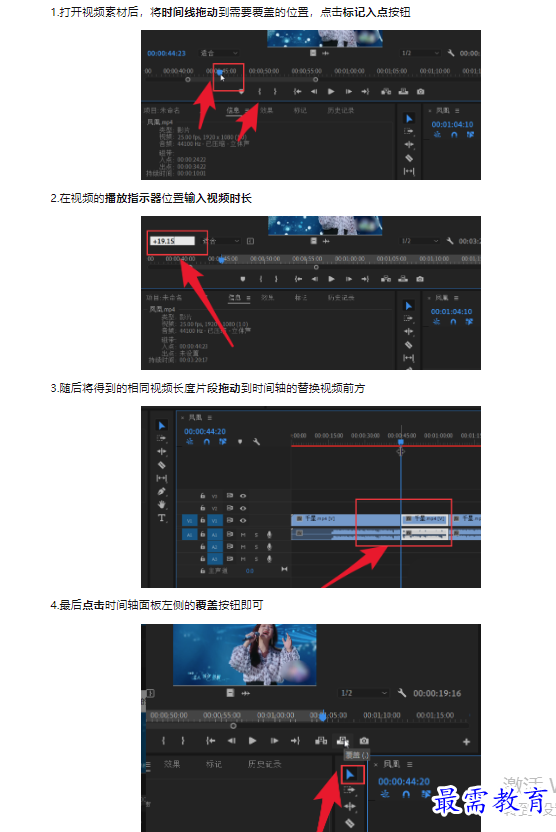
Task: Select the Razor tool in step 1 screenshot
Action: click(409, 158)
